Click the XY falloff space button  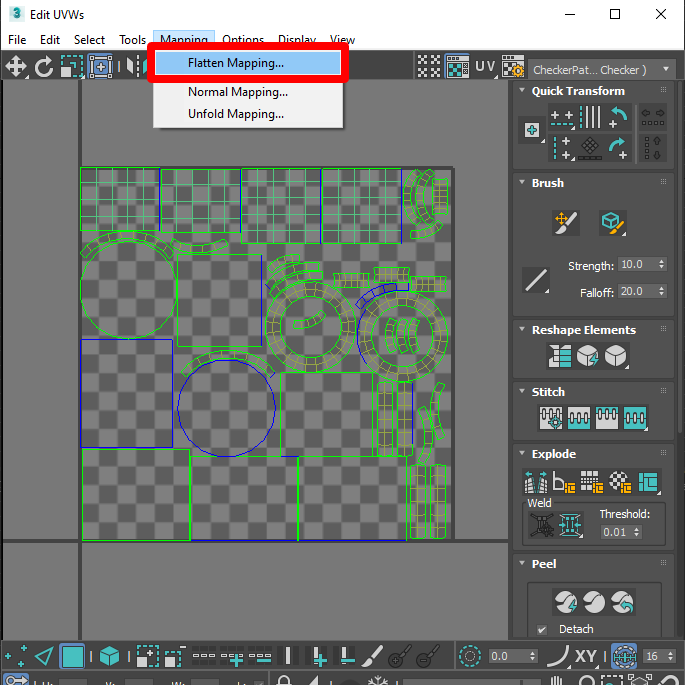(585, 656)
